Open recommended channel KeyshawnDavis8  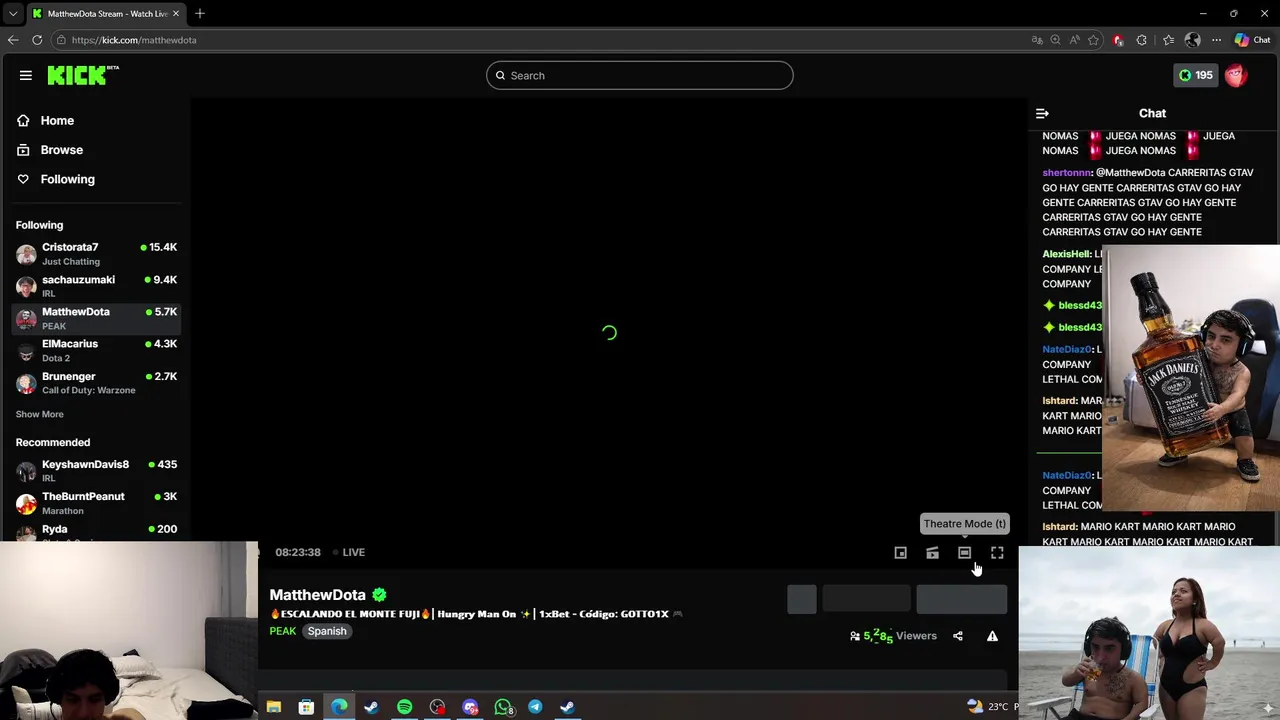[x=97, y=471]
